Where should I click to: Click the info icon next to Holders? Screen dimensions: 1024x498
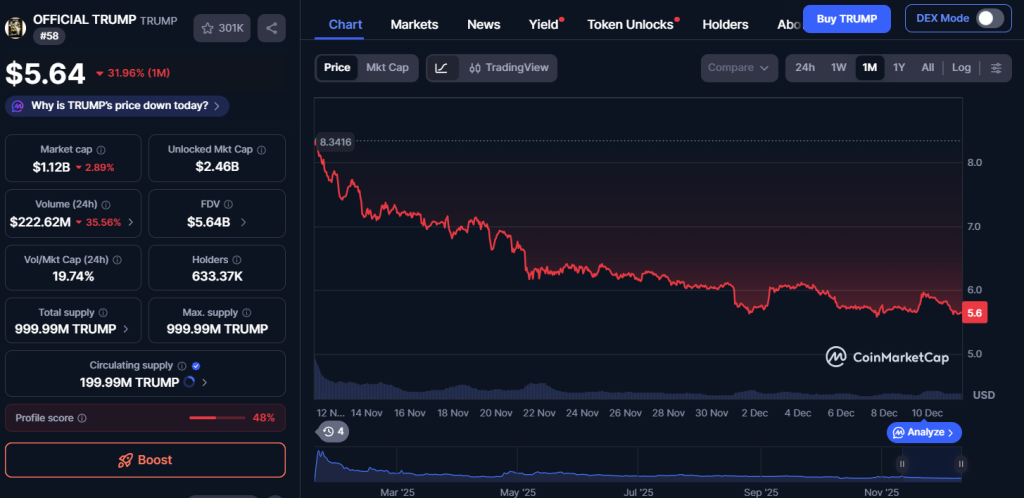click(x=236, y=260)
